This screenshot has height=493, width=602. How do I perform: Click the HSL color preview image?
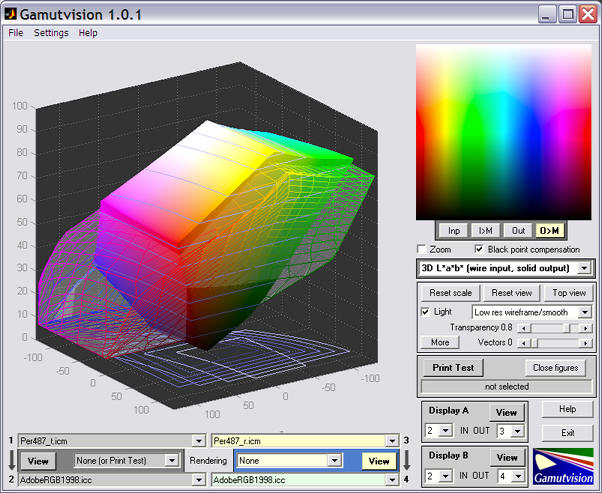click(504, 132)
